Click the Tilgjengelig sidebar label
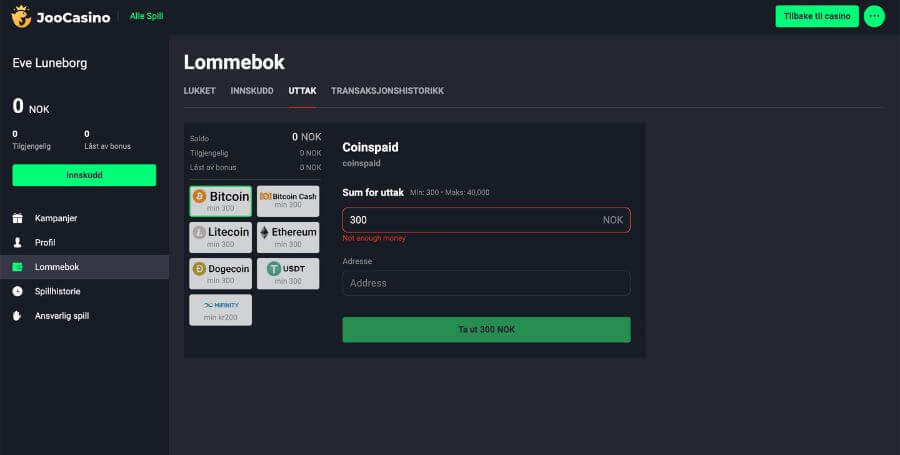The image size is (900, 455). 32,146
